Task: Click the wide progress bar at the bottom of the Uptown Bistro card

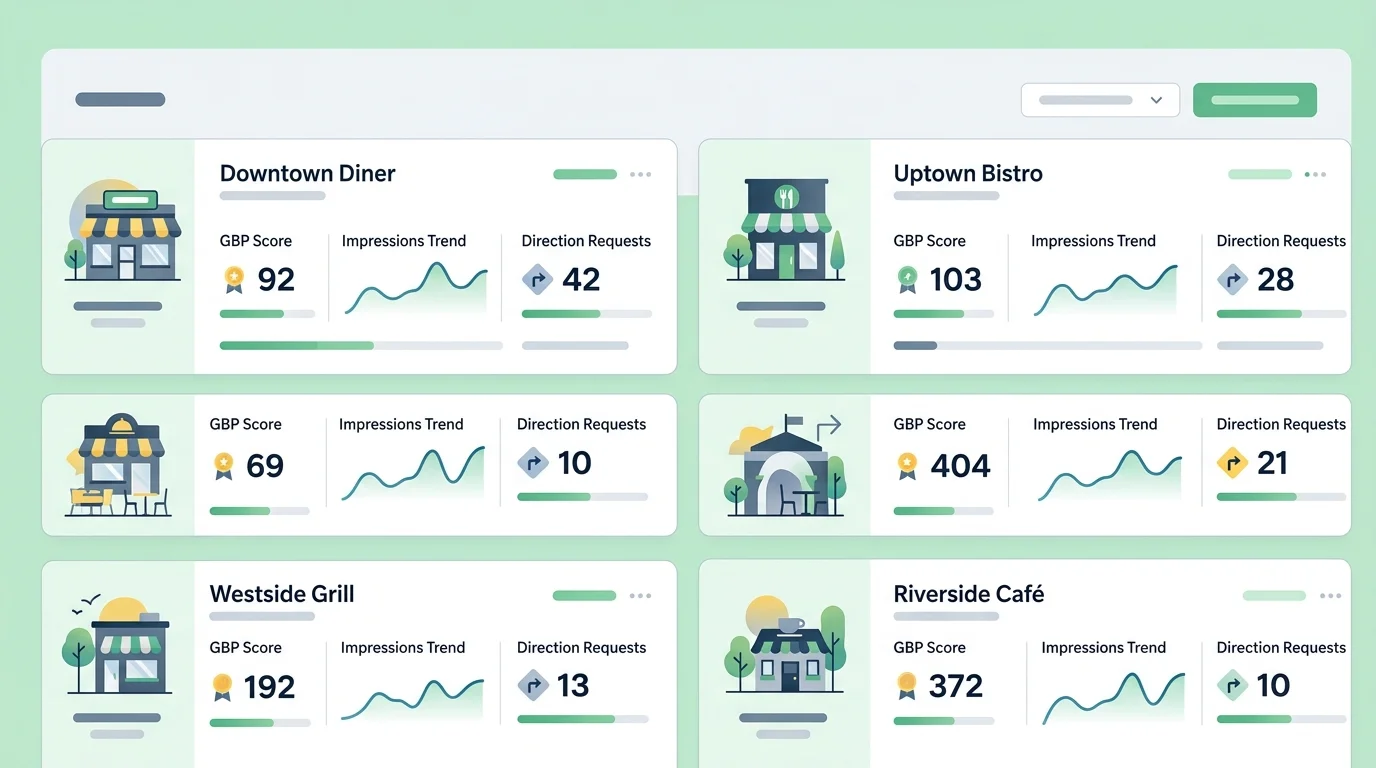Action: pyautogui.click(x=1047, y=346)
